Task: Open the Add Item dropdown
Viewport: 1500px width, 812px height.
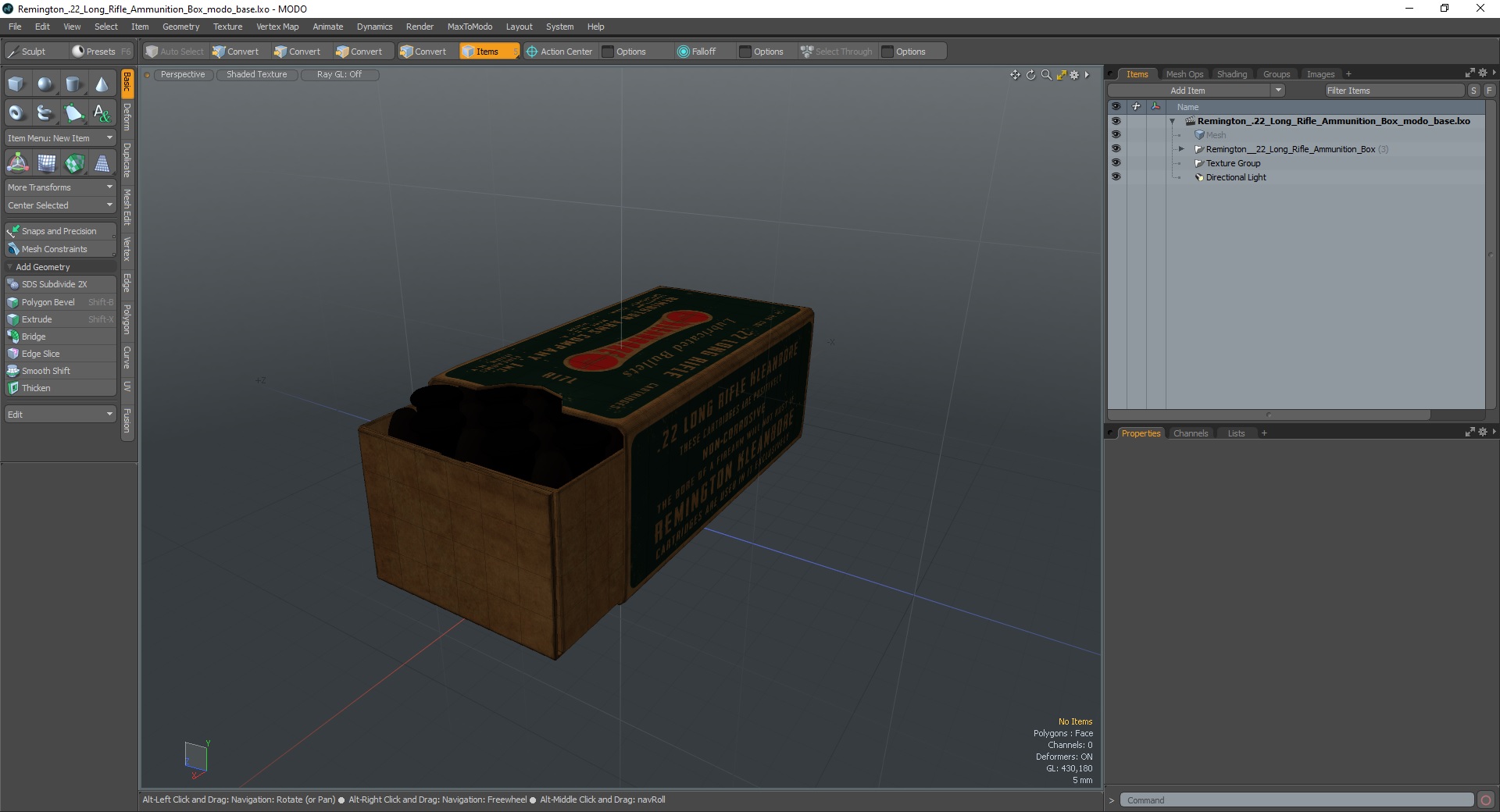Action: pyautogui.click(x=1196, y=91)
